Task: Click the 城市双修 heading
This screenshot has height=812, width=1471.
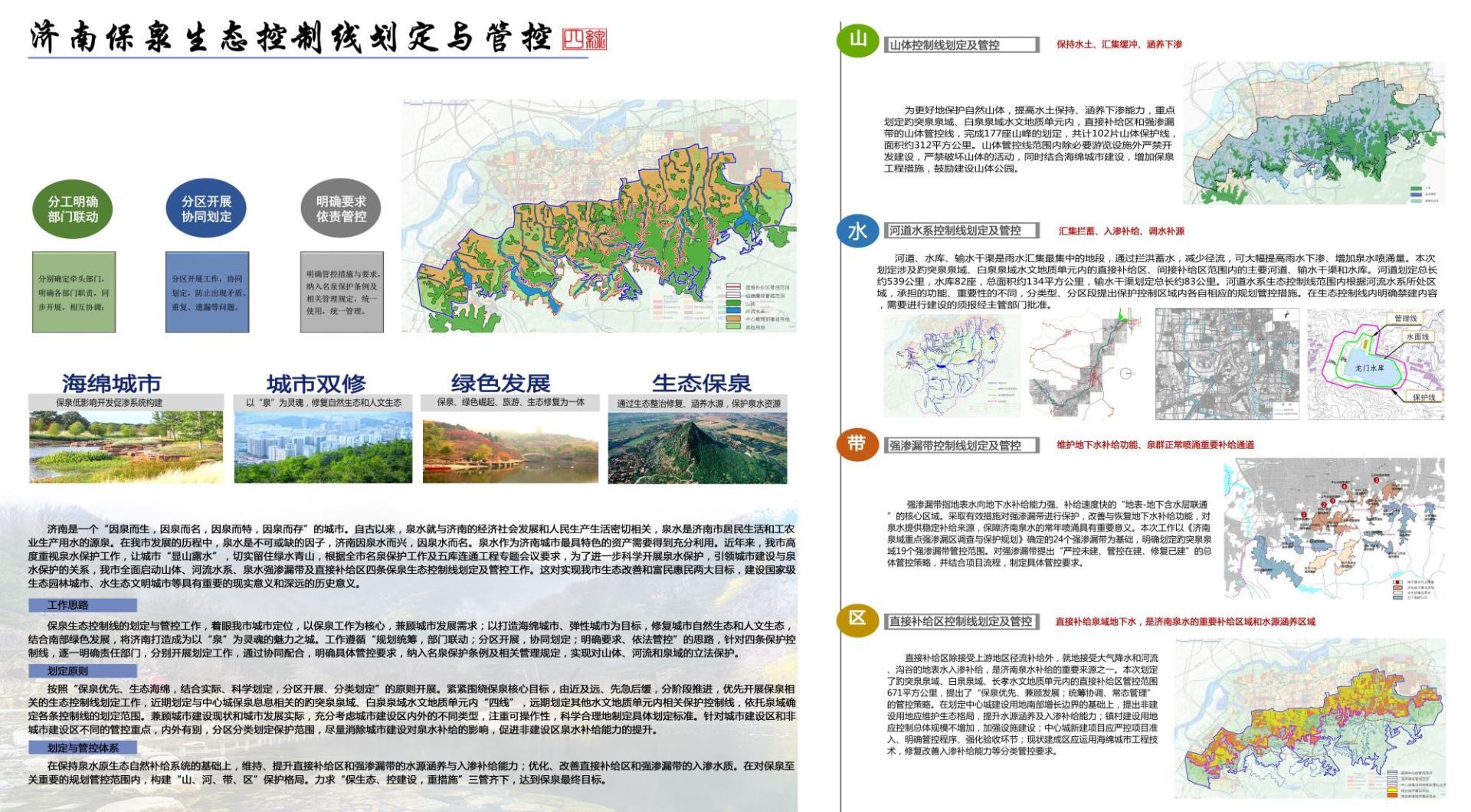Action: point(316,383)
